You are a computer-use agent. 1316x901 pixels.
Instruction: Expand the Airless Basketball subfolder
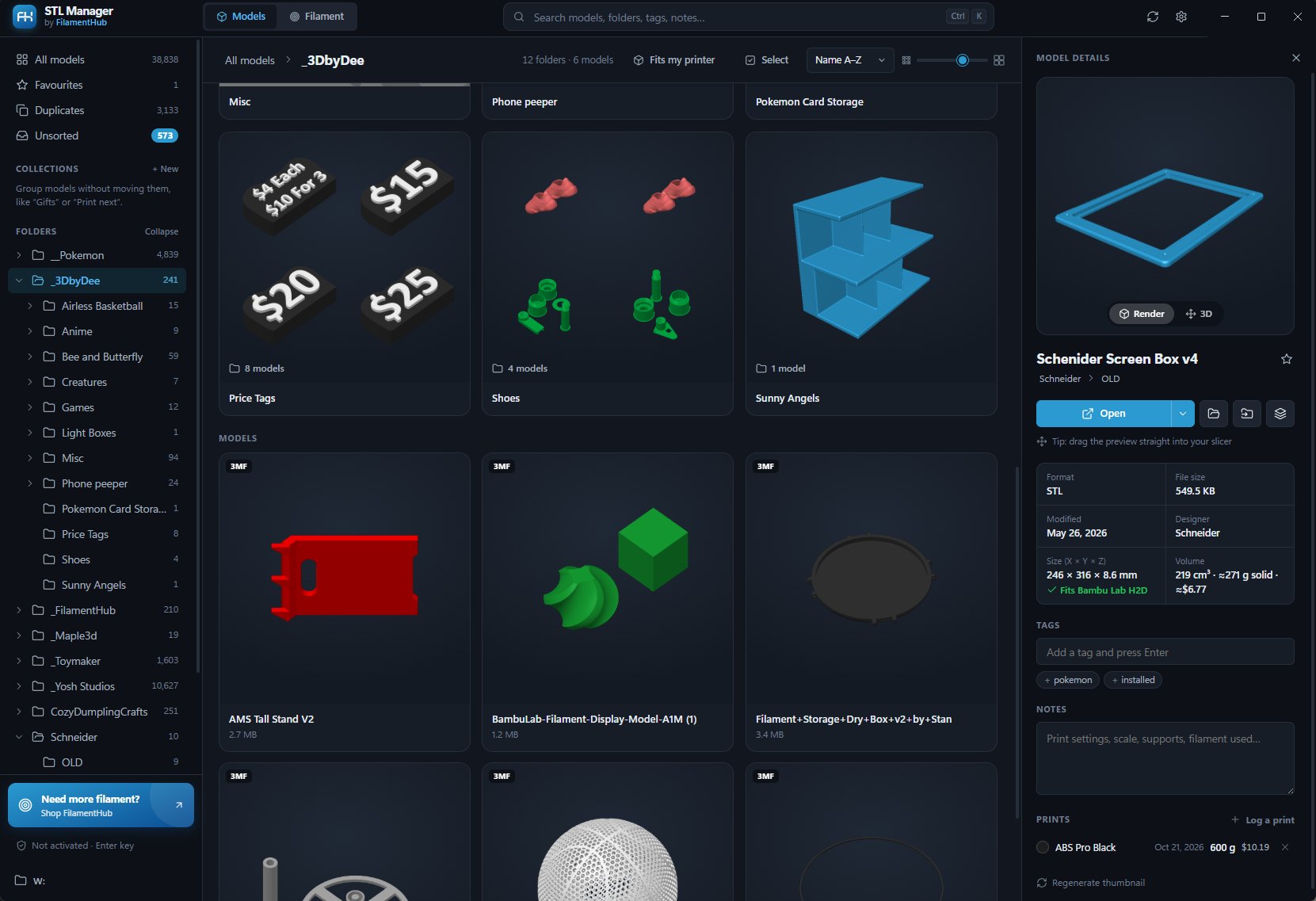[30, 306]
